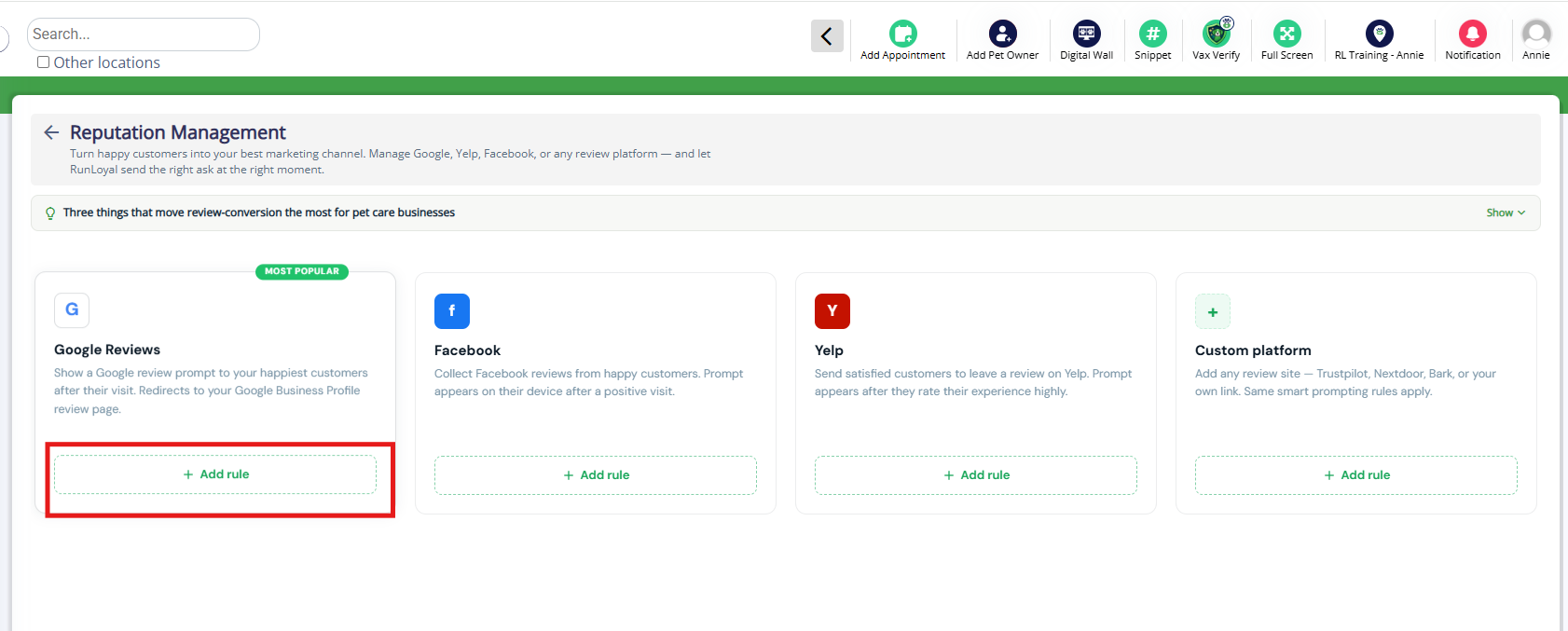1568x631 pixels.
Task: Click the Annie profile avatar
Action: [1536, 34]
